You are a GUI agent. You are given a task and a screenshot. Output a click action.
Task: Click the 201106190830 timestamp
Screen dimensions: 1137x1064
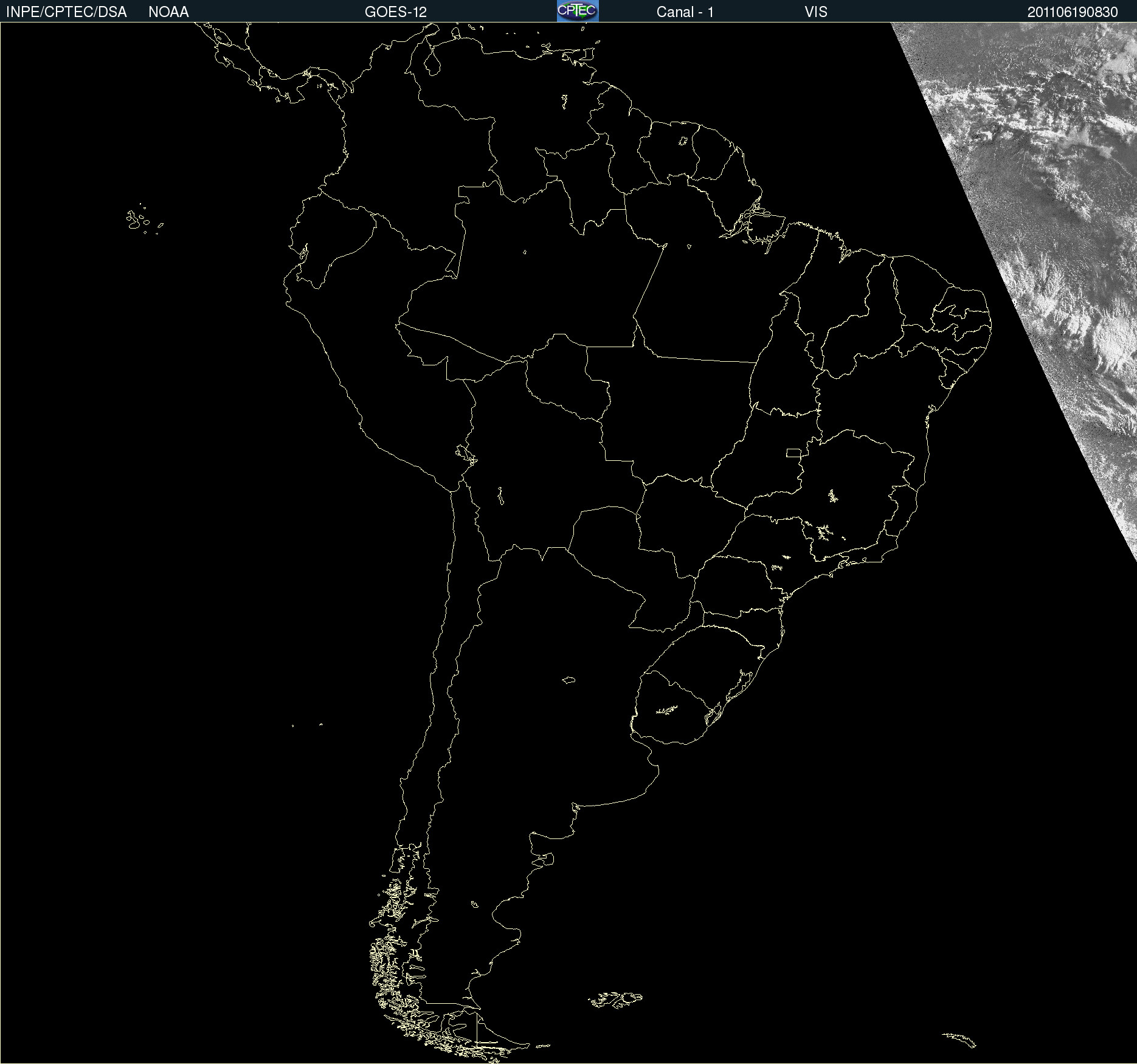click(1073, 12)
